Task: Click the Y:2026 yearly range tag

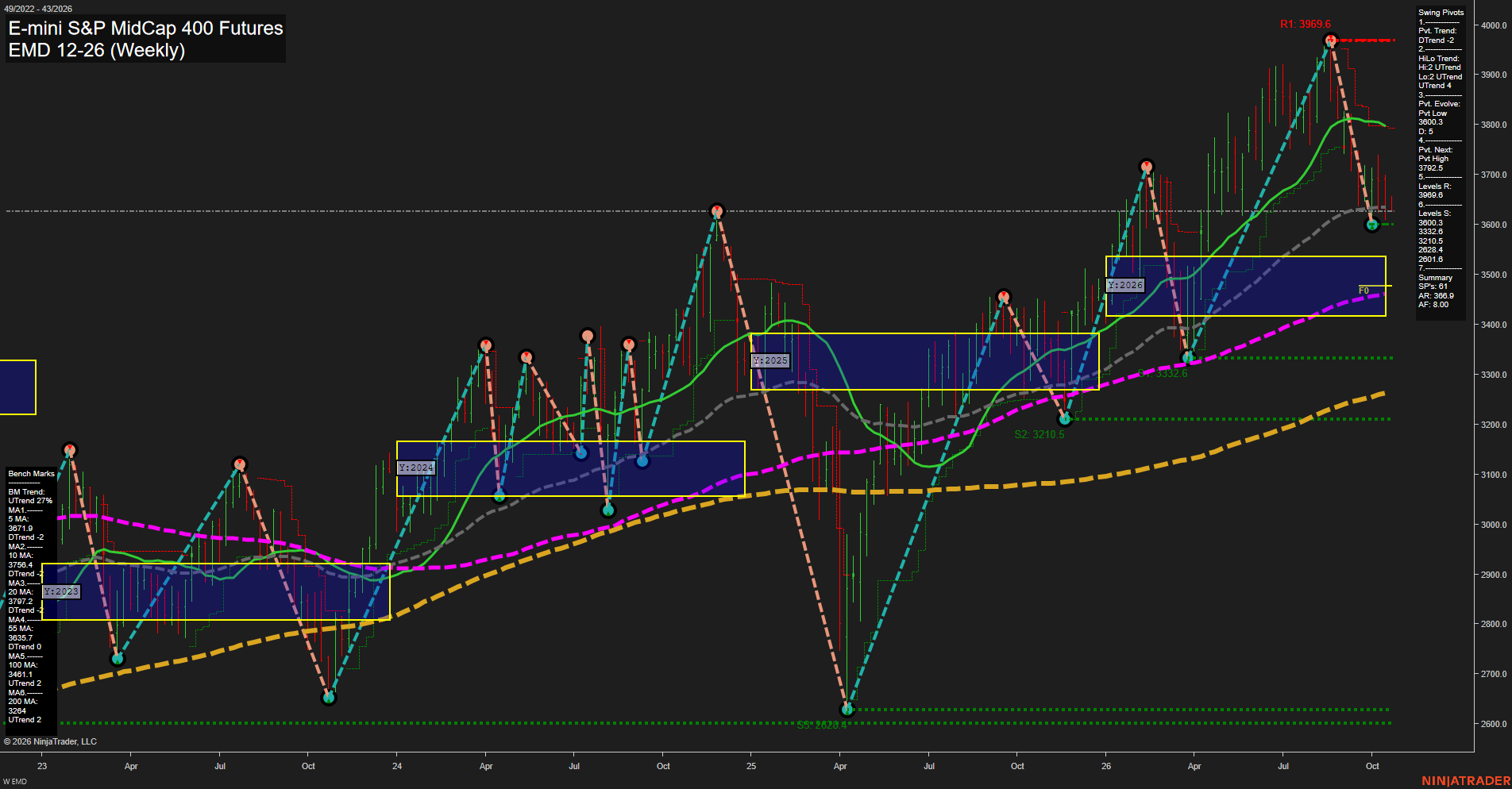Action: 1125,285
